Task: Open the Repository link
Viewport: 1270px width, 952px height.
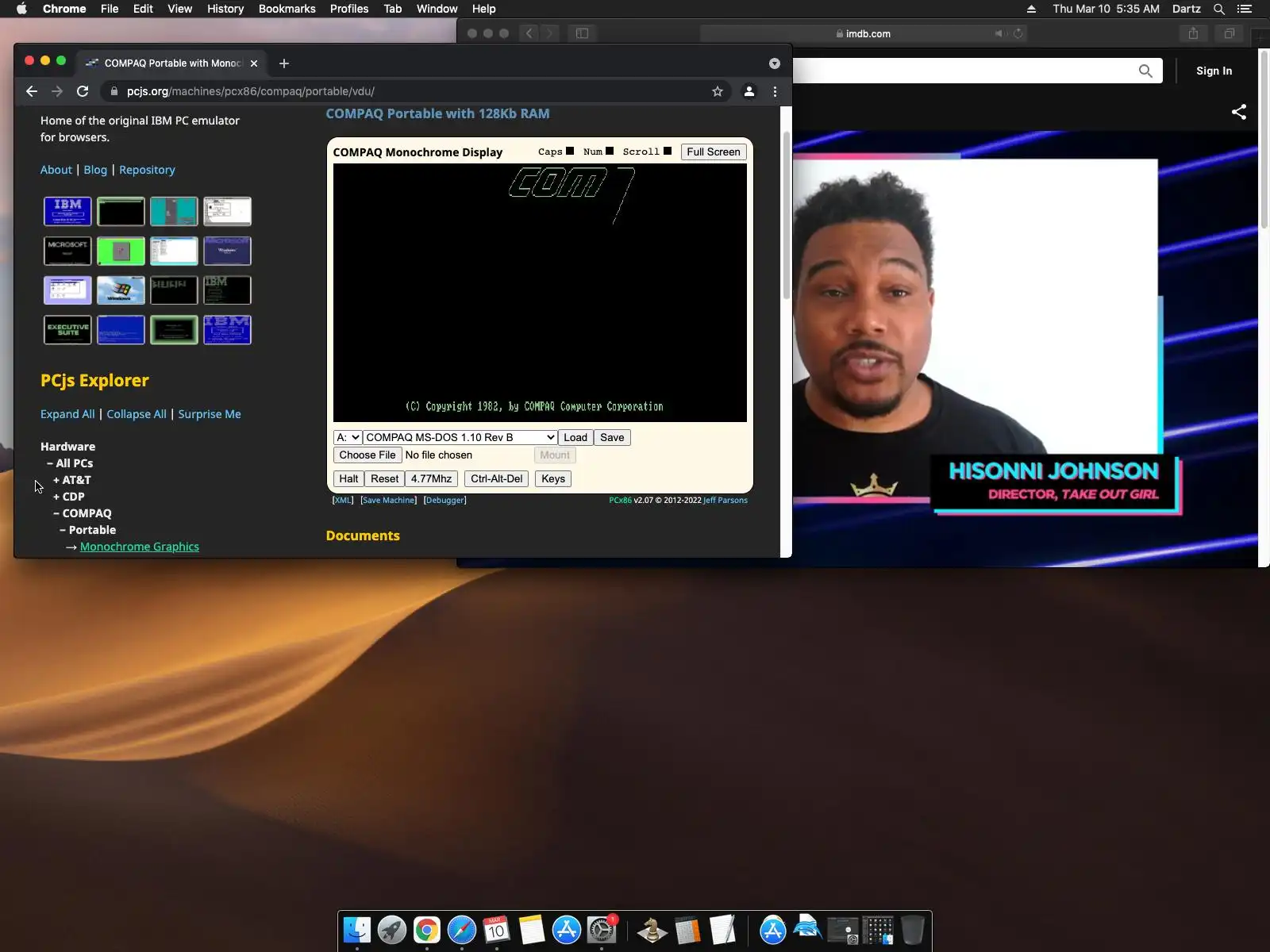Action: (x=147, y=170)
